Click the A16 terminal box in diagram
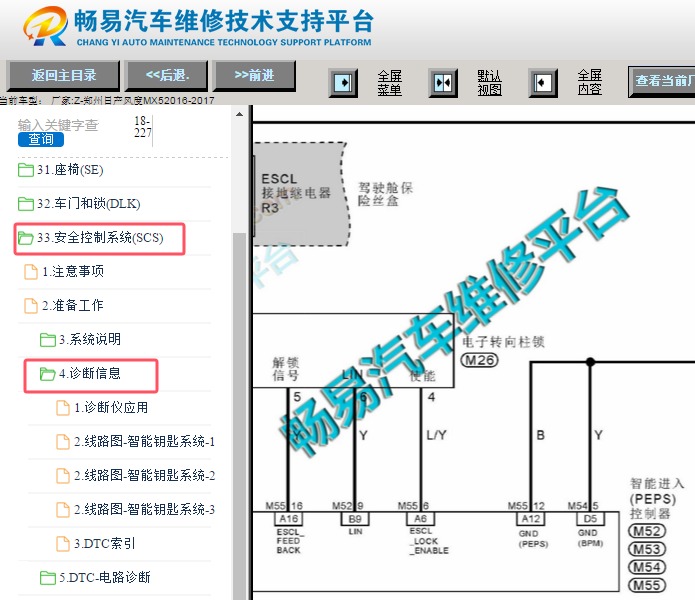 289,518
